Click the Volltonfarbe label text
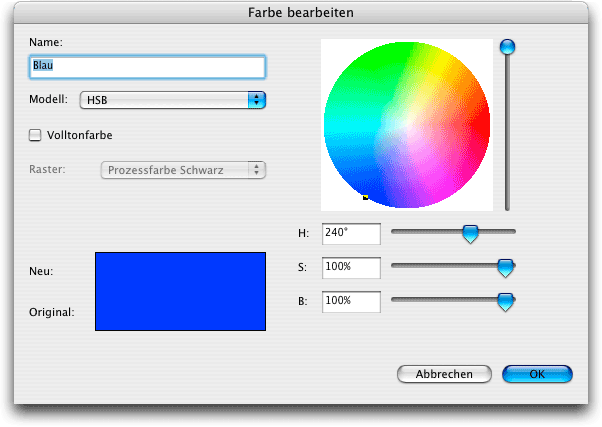The width and height of the screenshot is (602, 427). pyautogui.click(x=80, y=135)
